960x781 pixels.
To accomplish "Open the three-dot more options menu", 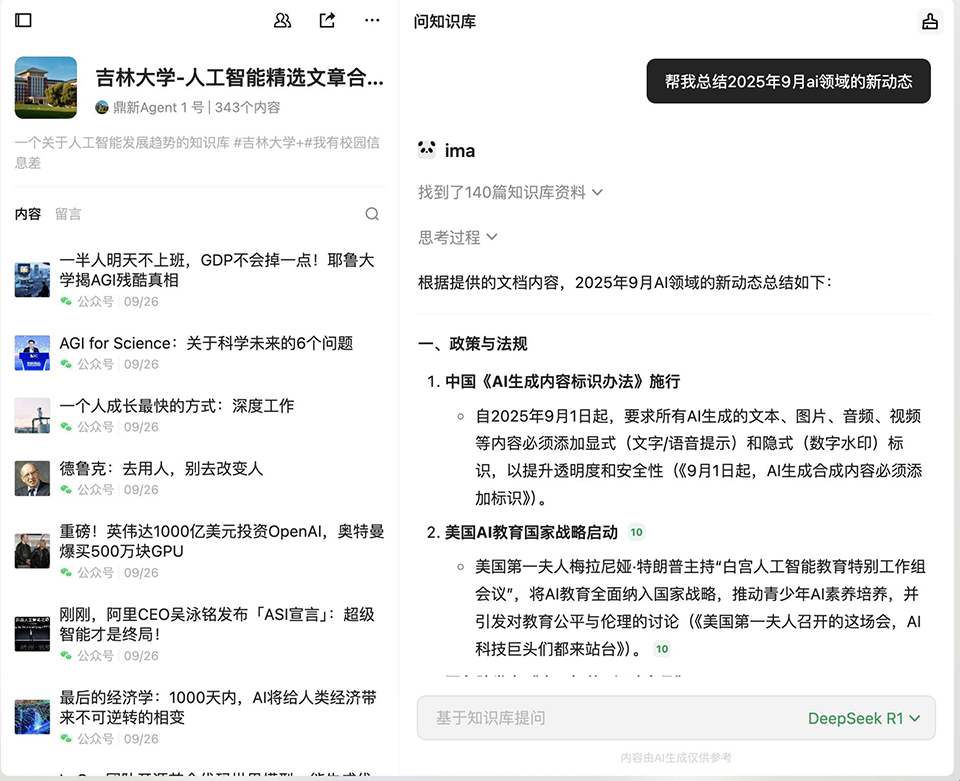I will pos(372,20).
